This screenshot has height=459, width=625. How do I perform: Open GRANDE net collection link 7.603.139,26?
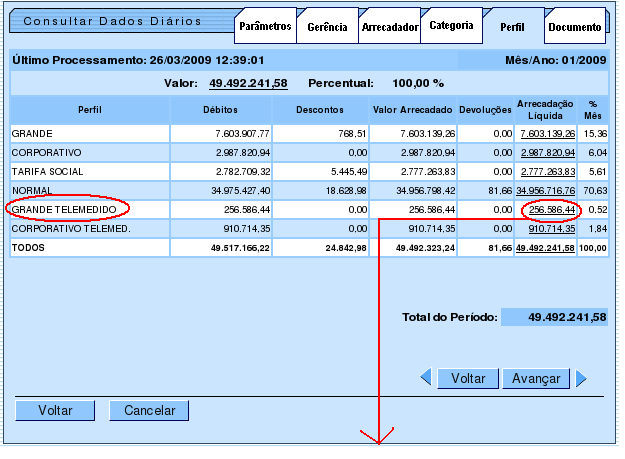click(547, 133)
